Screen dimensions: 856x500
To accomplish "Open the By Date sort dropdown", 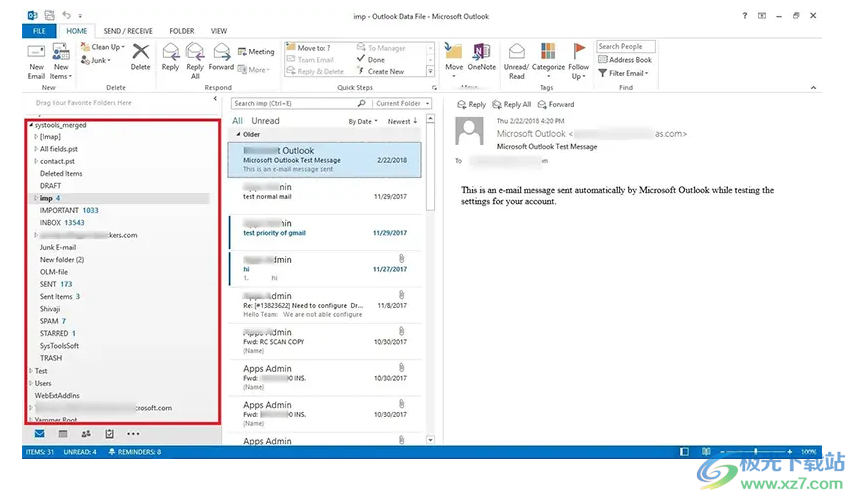I will tap(363, 122).
